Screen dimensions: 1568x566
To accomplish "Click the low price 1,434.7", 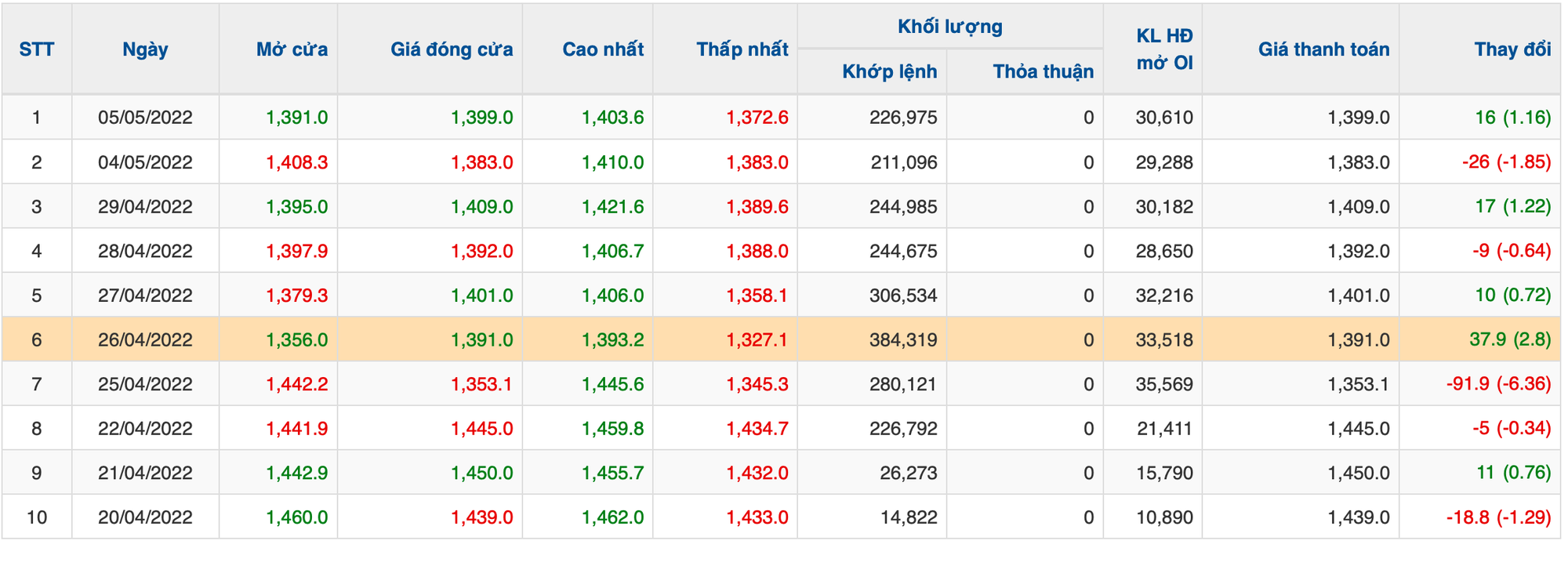I will point(757,429).
